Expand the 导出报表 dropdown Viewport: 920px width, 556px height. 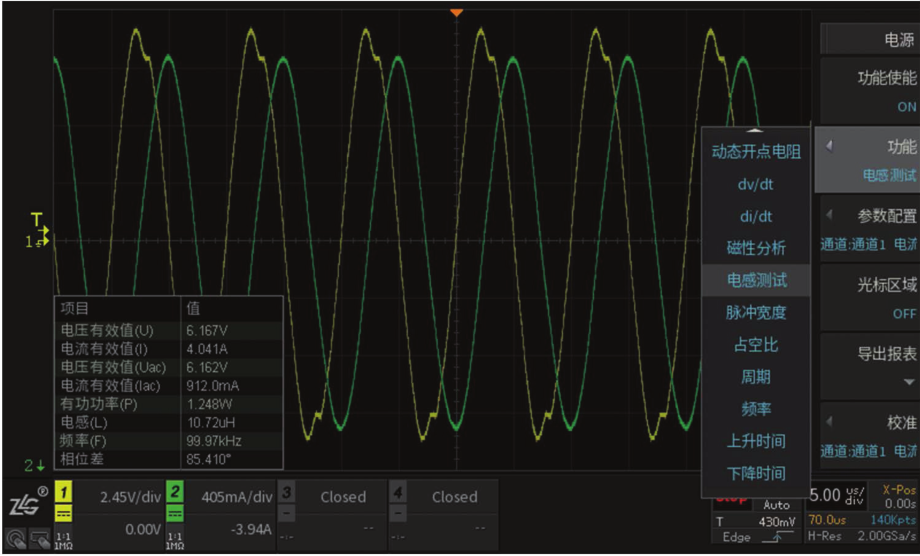(868, 365)
